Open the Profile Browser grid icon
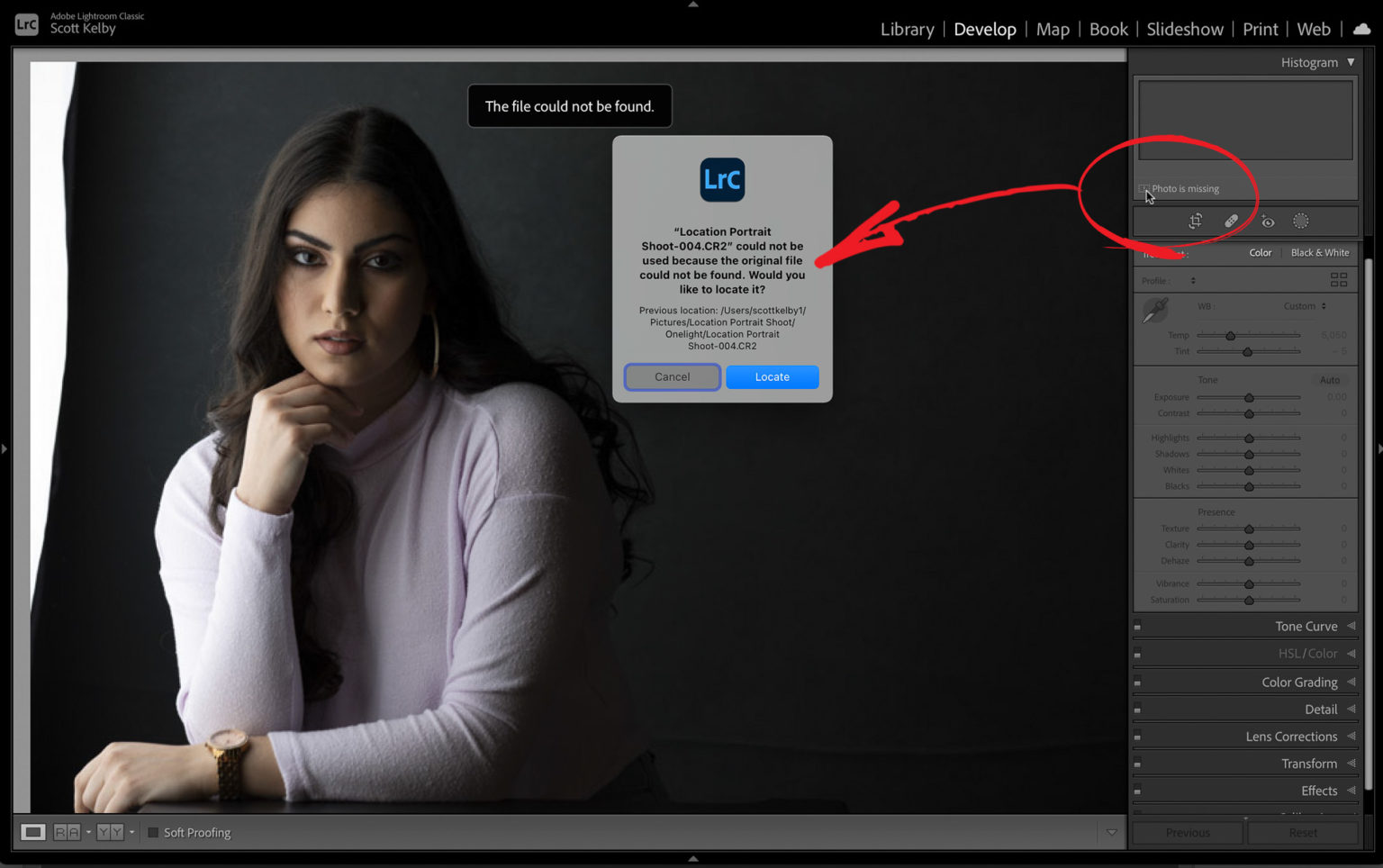This screenshot has height=868, width=1383. (x=1339, y=280)
